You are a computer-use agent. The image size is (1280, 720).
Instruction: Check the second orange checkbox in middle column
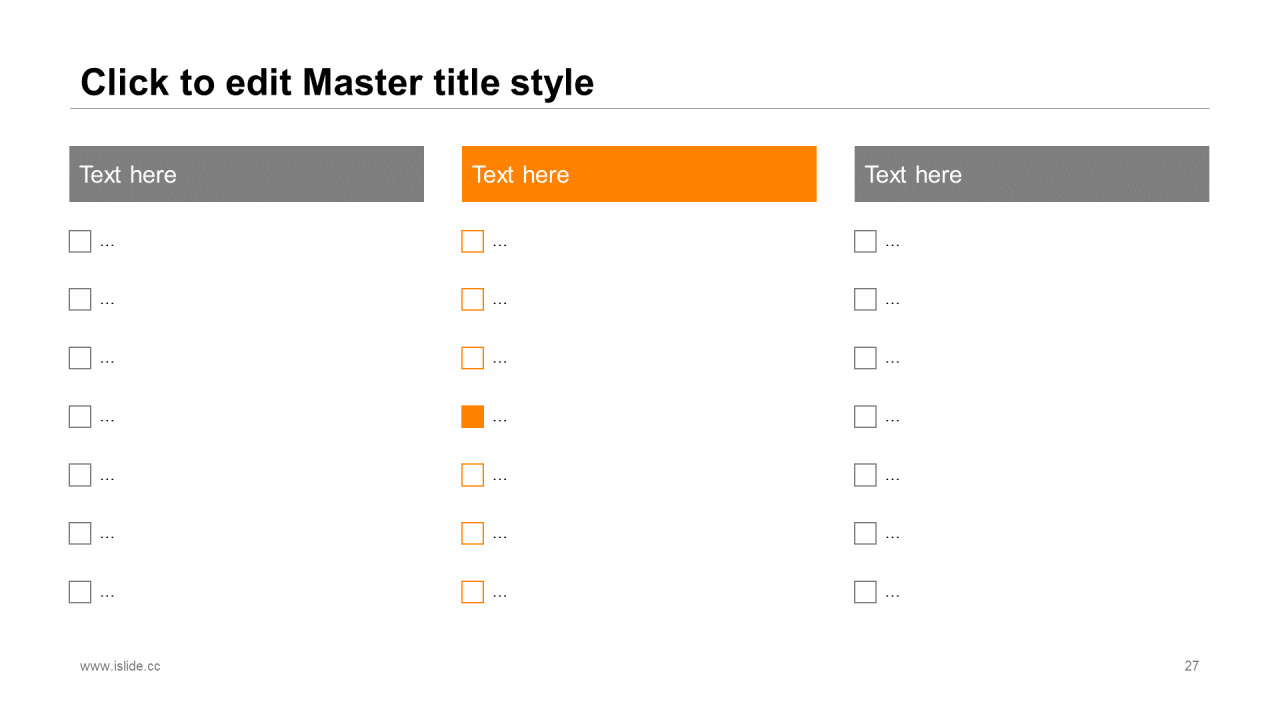coord(473,299)
